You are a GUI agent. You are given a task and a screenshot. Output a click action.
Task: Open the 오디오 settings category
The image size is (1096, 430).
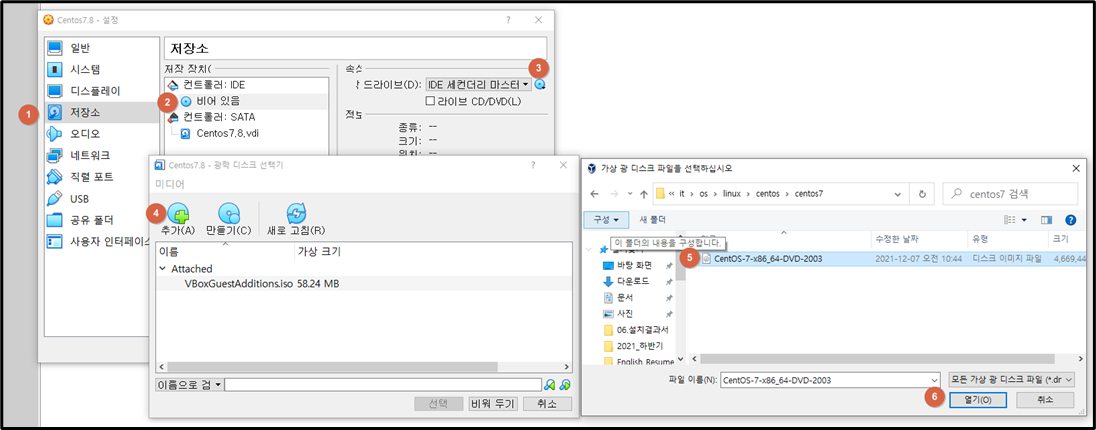click(102, 134)
